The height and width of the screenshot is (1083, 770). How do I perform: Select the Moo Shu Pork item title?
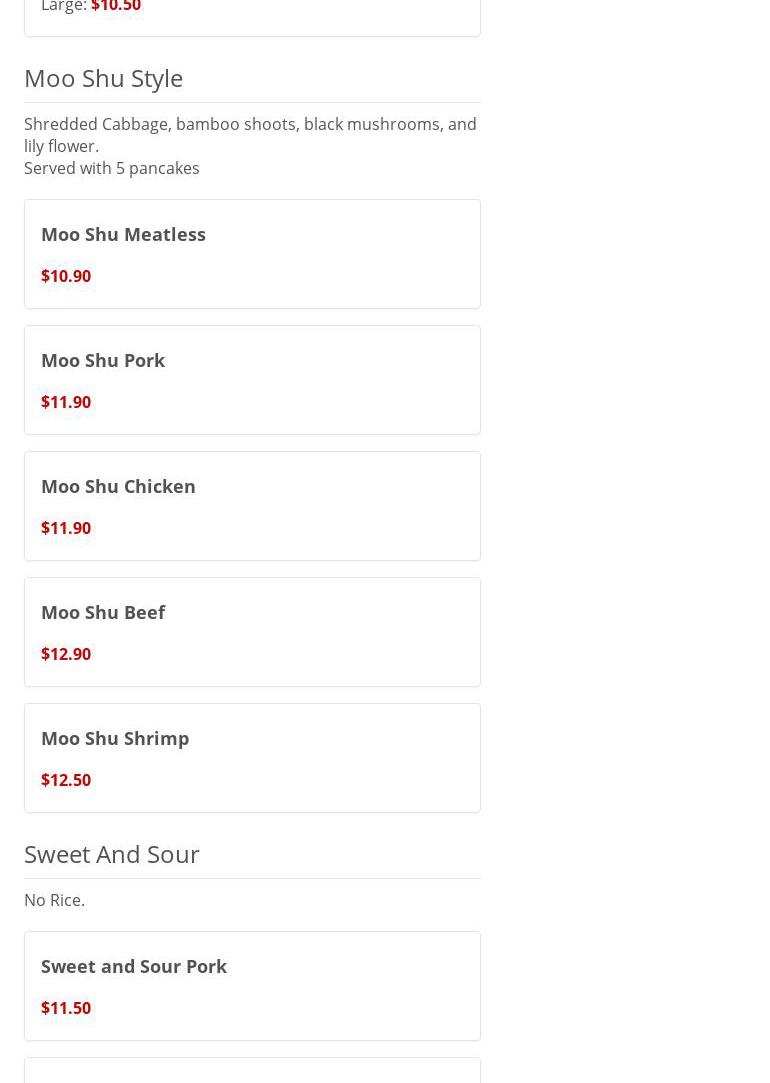(103, 360)
